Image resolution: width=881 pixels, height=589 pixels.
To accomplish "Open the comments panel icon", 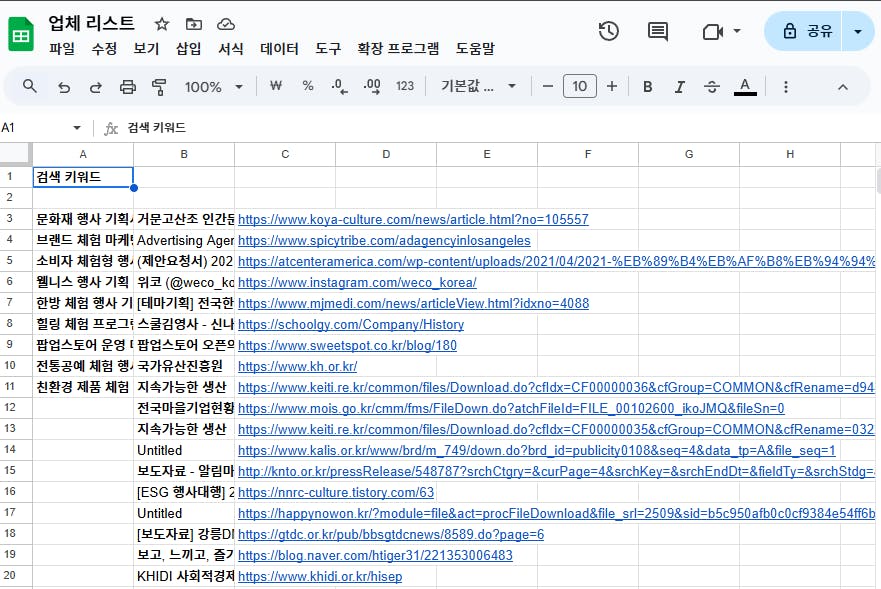I will pos(658,31).
